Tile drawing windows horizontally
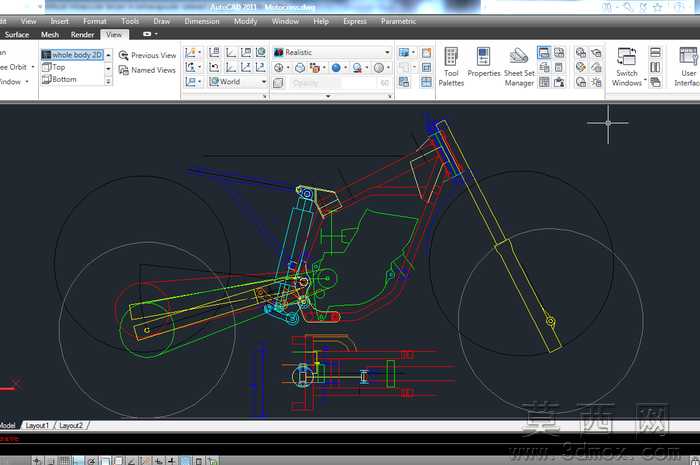700x465 pixels. click(655, 53)
